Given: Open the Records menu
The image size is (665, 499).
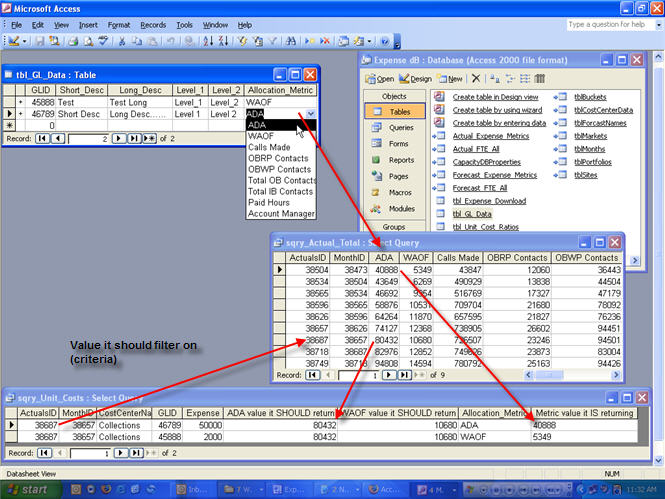Looking at the screenshot, I should click(x=153, y=24).
